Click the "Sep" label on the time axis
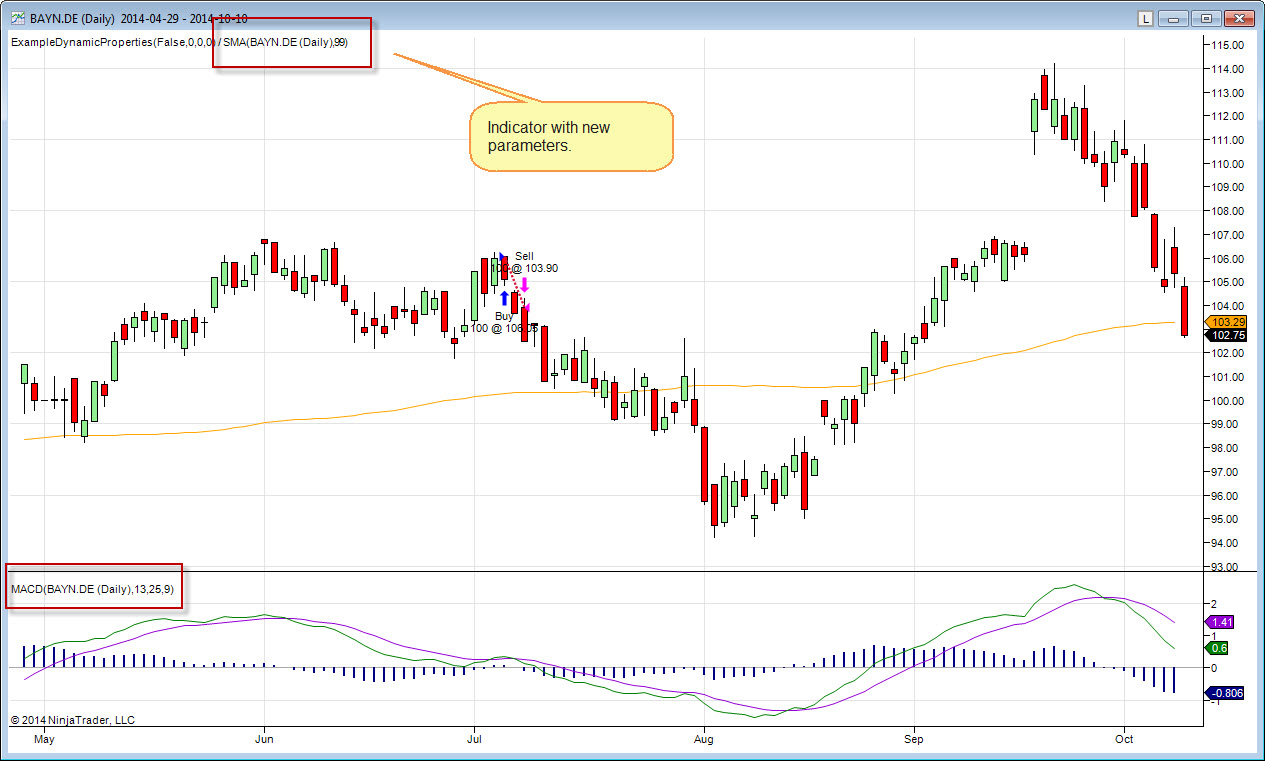Screen dimensions: 1265x761 point(913,742)
